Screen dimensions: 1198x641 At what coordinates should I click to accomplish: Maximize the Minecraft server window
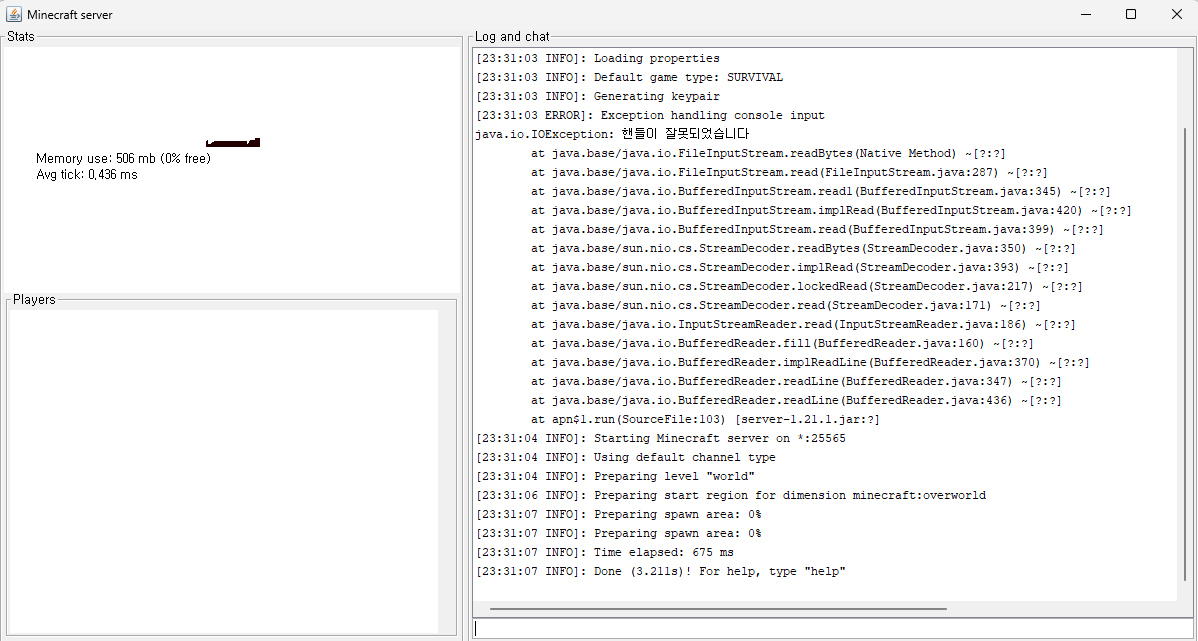coord(1132,14)
